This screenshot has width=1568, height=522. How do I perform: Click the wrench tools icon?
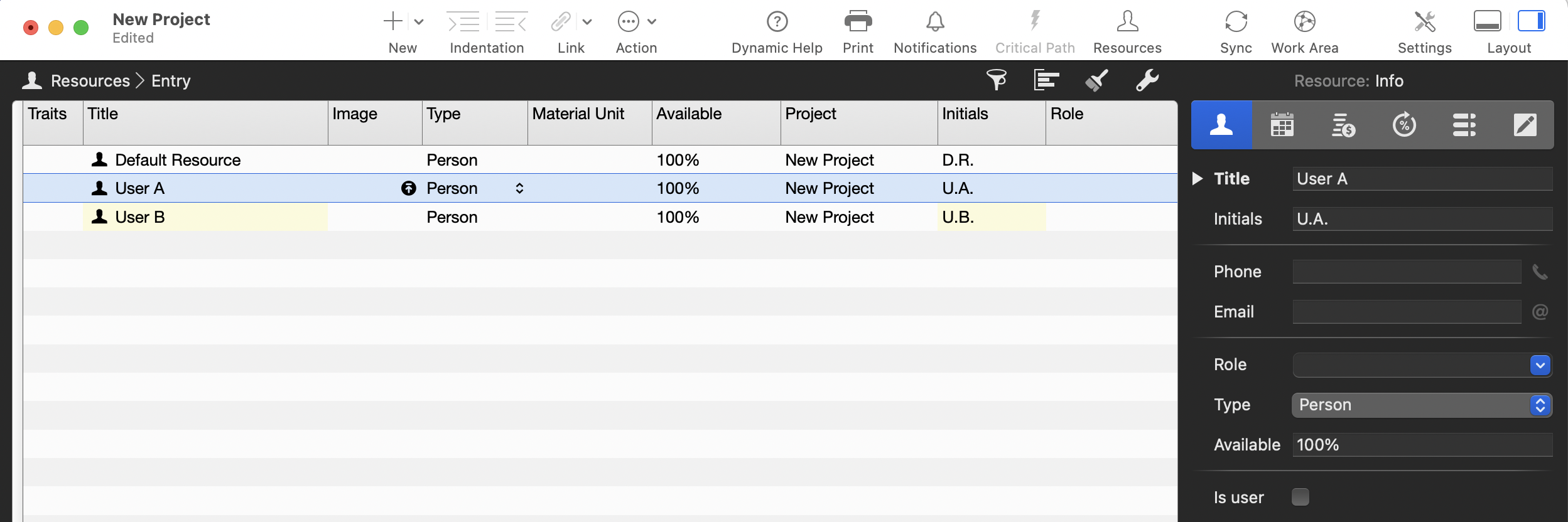point(1147,80)
